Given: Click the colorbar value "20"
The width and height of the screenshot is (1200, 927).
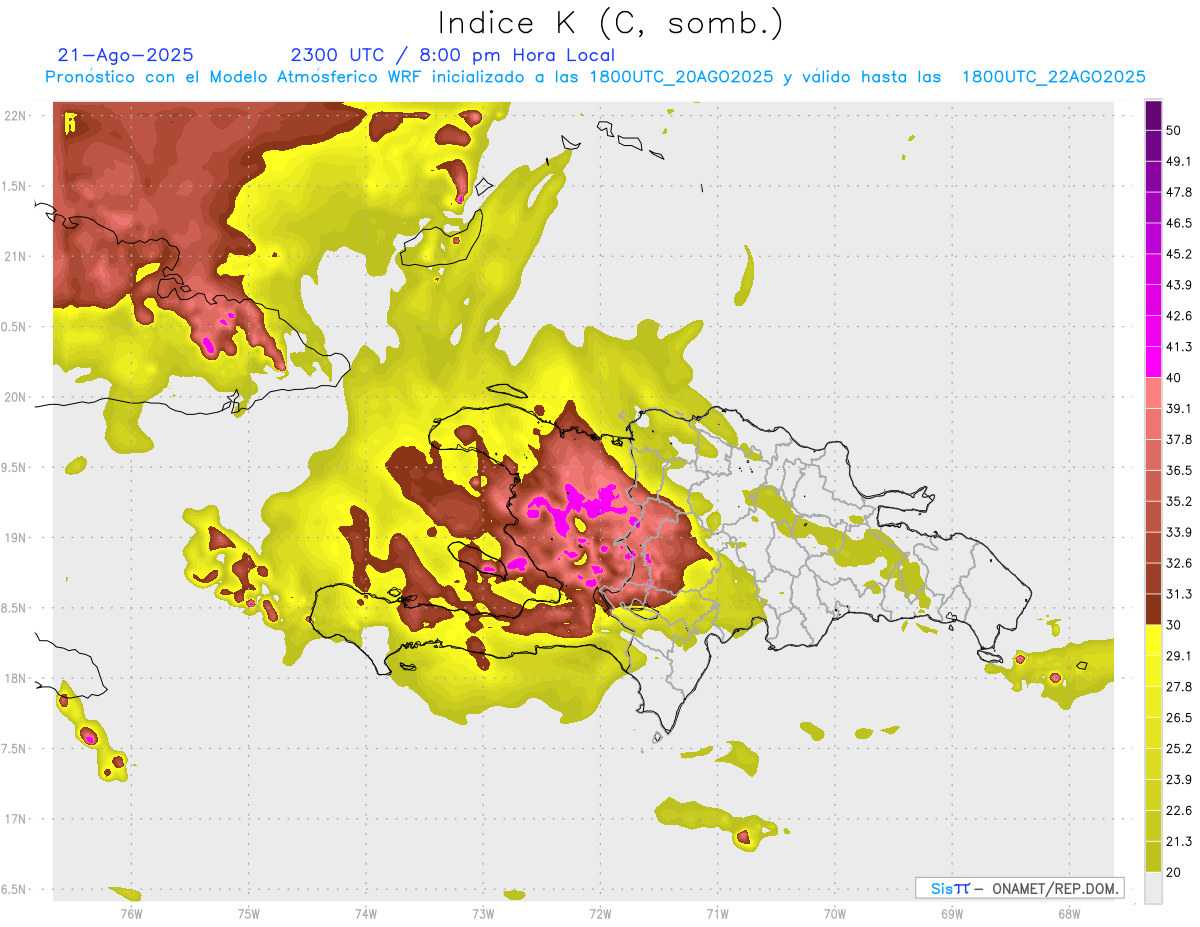Looking at the screenshot, I should coord(1175,872).
